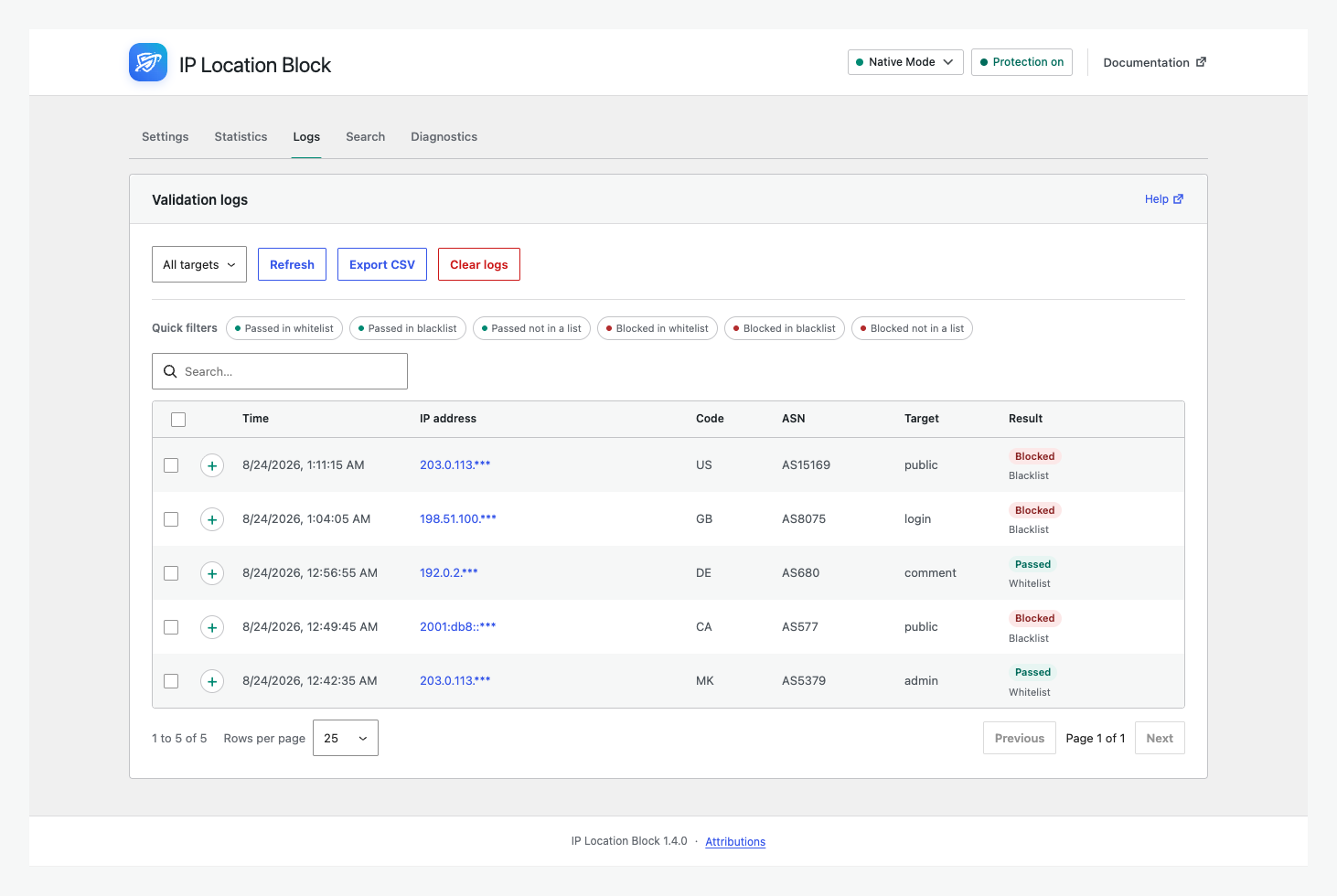Click the Export CSV button

point(382,264)
